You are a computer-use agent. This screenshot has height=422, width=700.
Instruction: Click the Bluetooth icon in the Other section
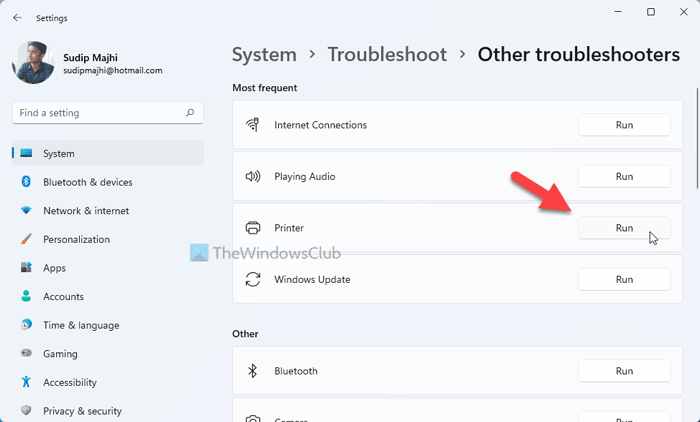[252, 371]
